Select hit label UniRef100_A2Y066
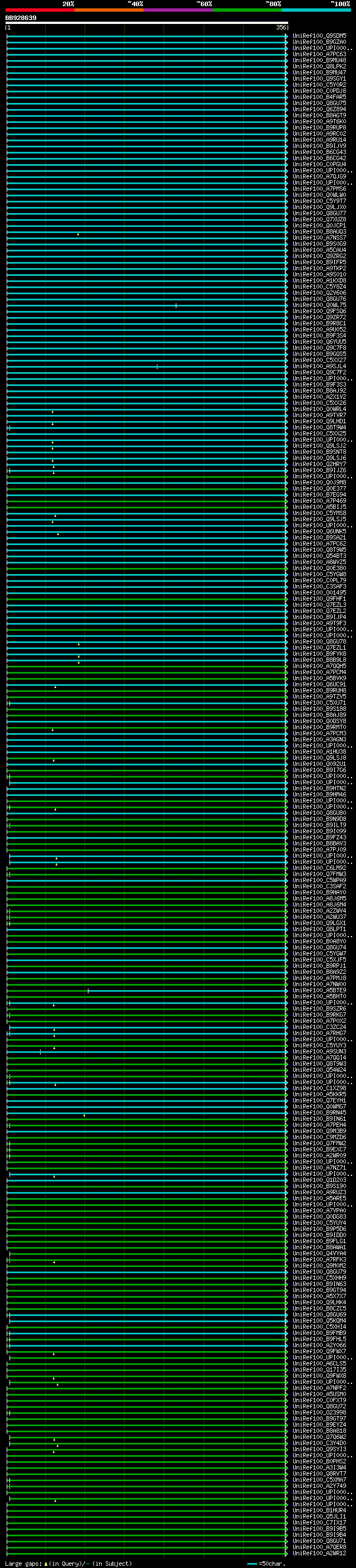356x1568 pixels. click(x=319, y=1345)
